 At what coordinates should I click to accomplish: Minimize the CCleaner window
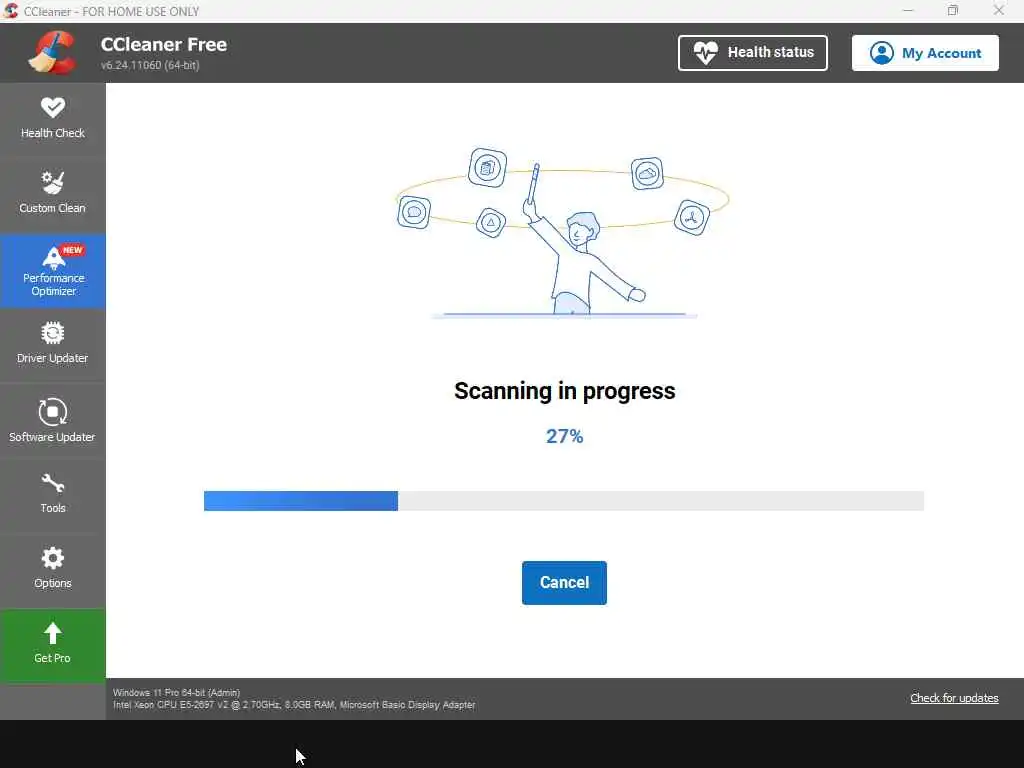click(x=908, y=11)
